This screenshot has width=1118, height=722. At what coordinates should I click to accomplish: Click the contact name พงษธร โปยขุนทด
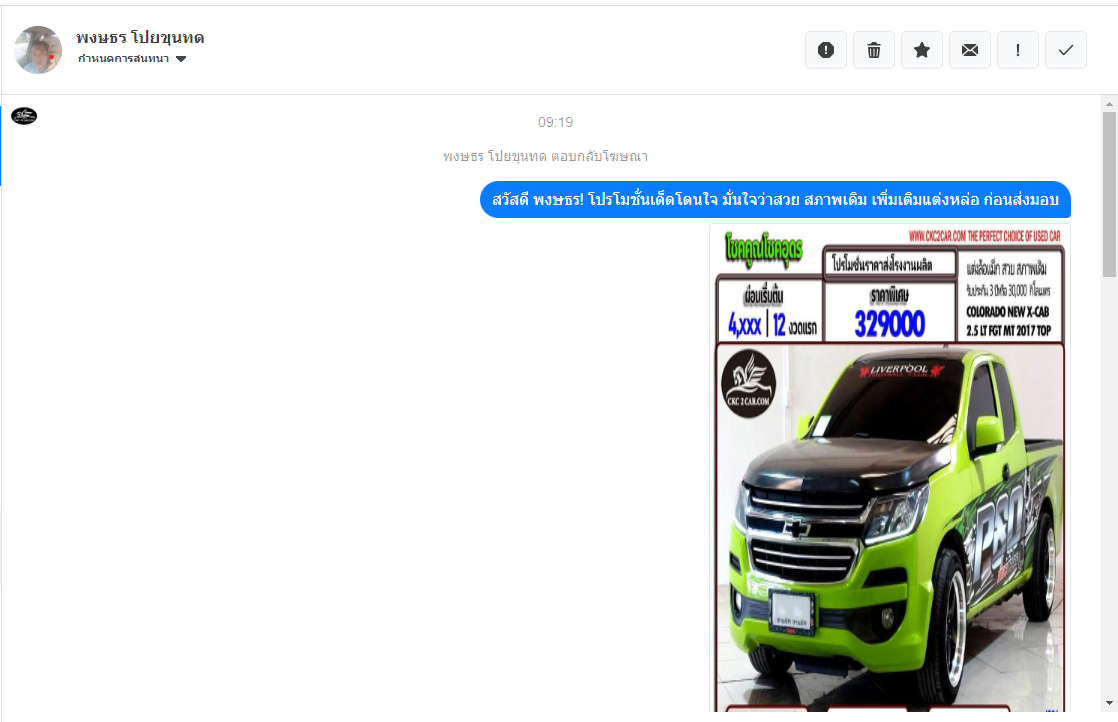click(x=140, y=37)
